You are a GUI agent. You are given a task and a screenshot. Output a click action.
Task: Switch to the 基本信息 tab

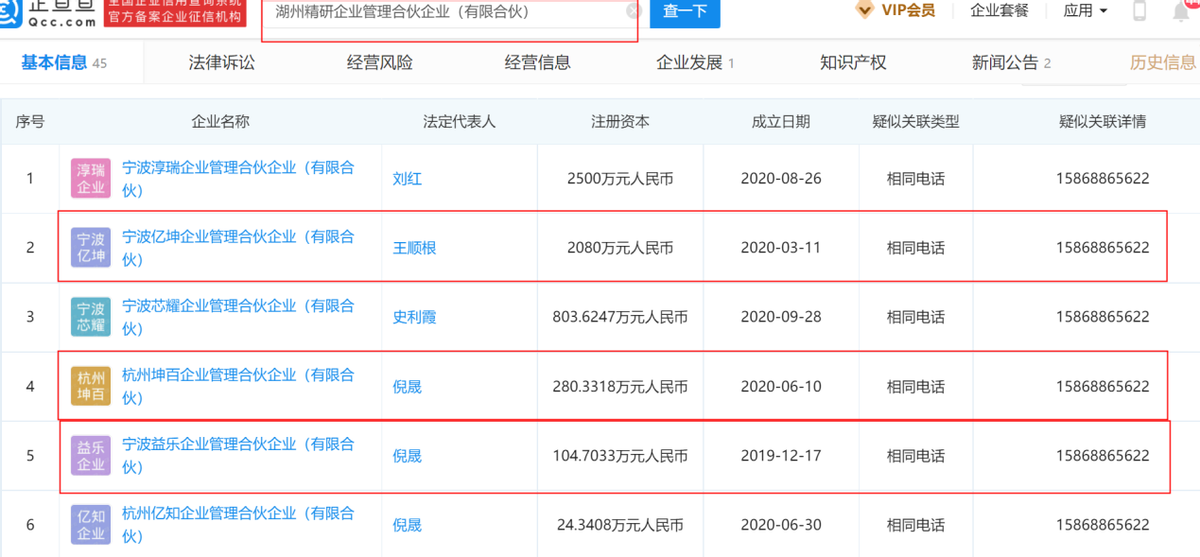click(x=64, y=62)
